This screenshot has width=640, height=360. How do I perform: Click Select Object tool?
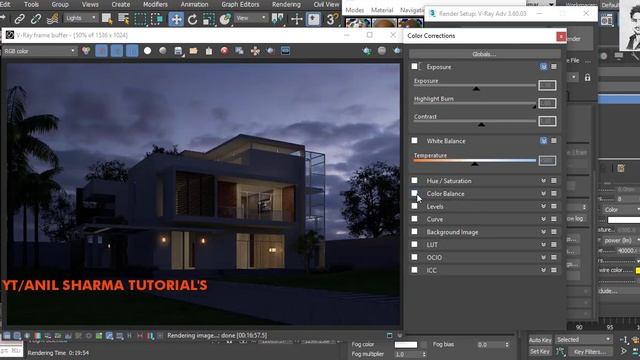[x=107, y=19]
